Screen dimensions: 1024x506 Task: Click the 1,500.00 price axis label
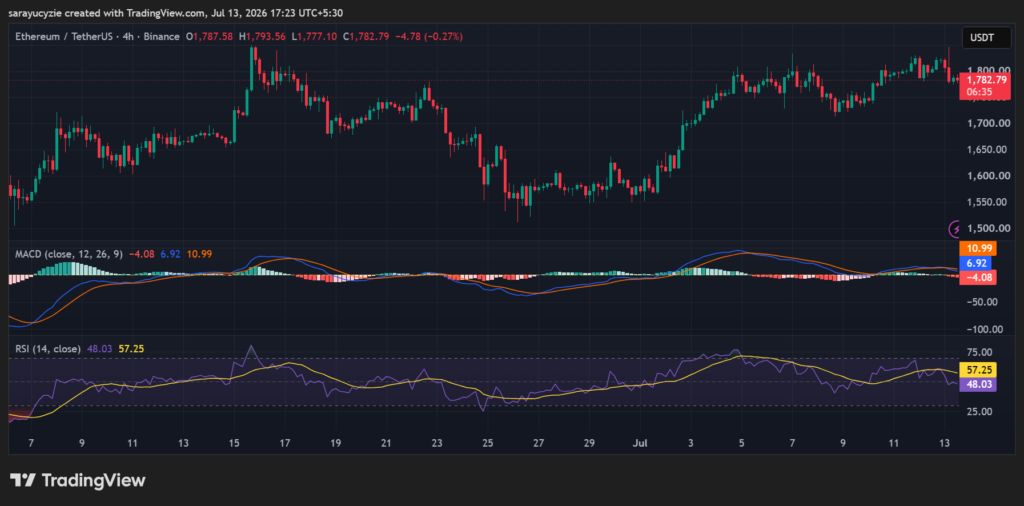click(x=988, y=228)
